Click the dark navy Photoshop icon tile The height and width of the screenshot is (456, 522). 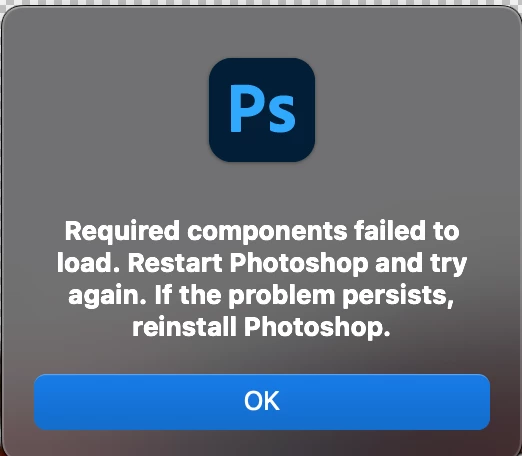click(x=262, y=110)
